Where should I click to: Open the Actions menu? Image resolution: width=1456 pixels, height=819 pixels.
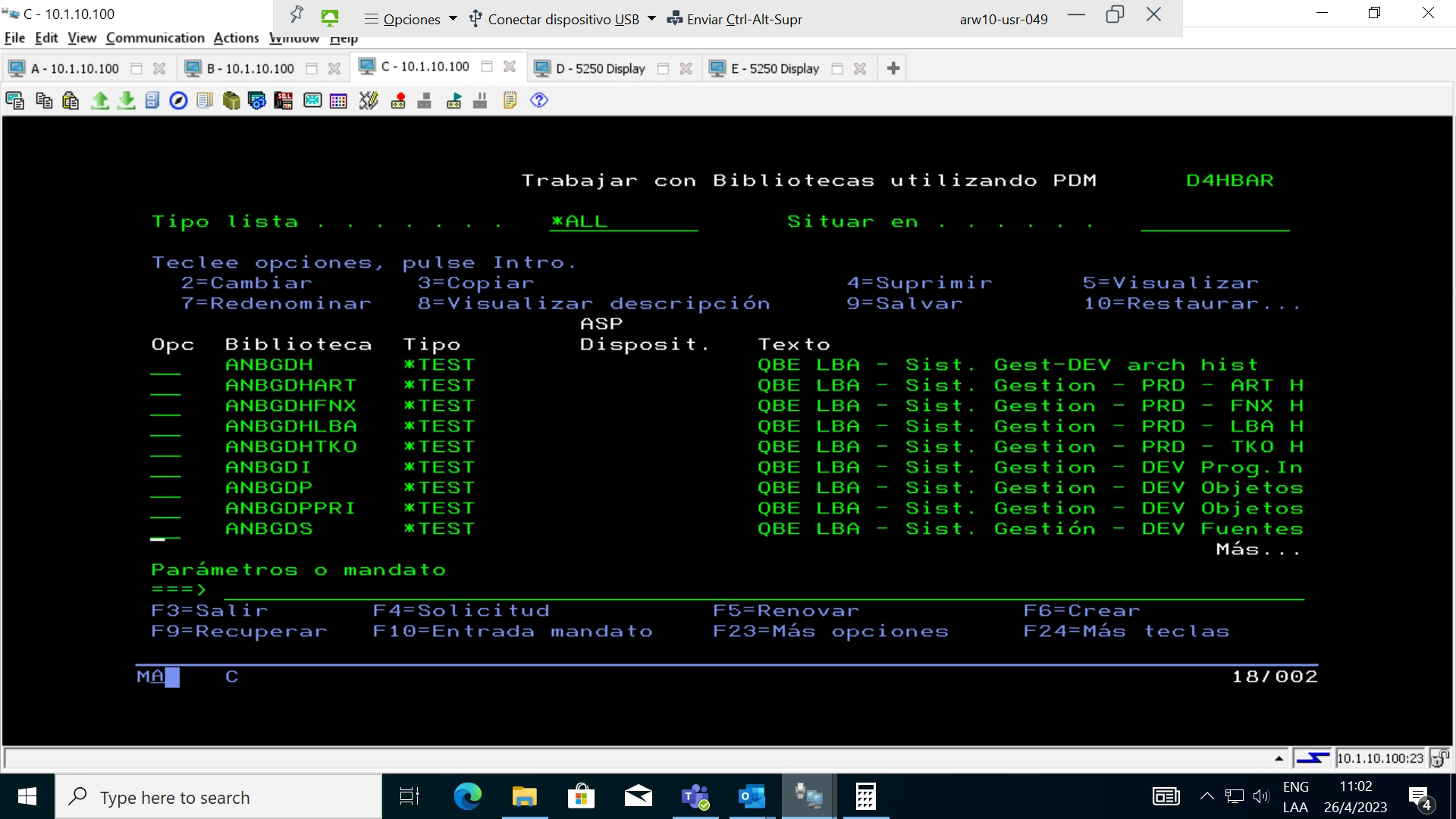tap(236, 38)
